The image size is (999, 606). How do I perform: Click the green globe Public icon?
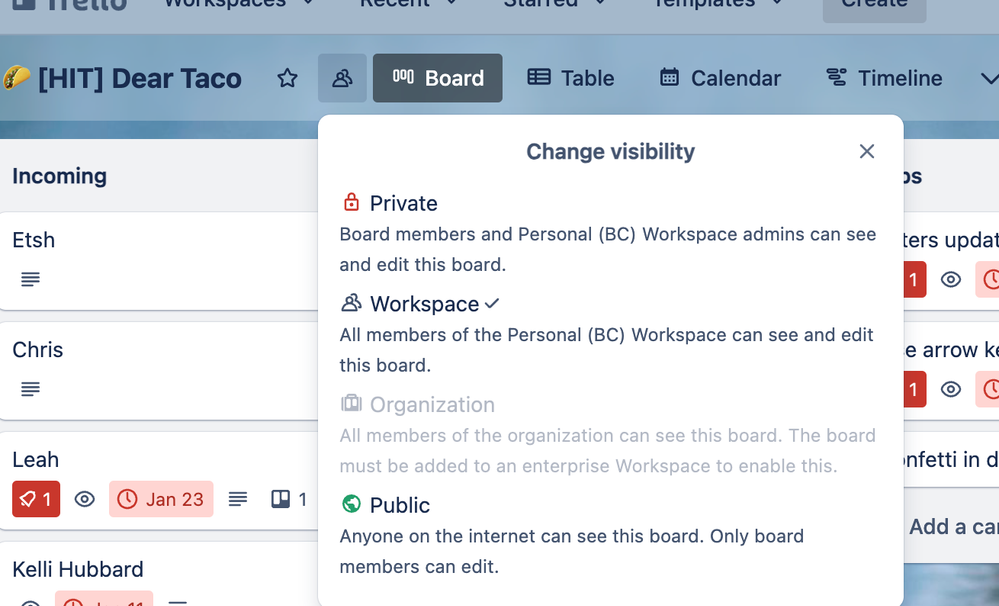pos(351,504)
